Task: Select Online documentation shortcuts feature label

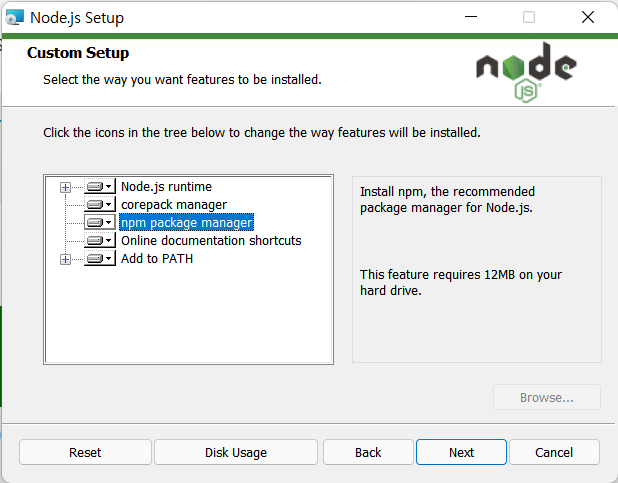Action: click(211, 241)
